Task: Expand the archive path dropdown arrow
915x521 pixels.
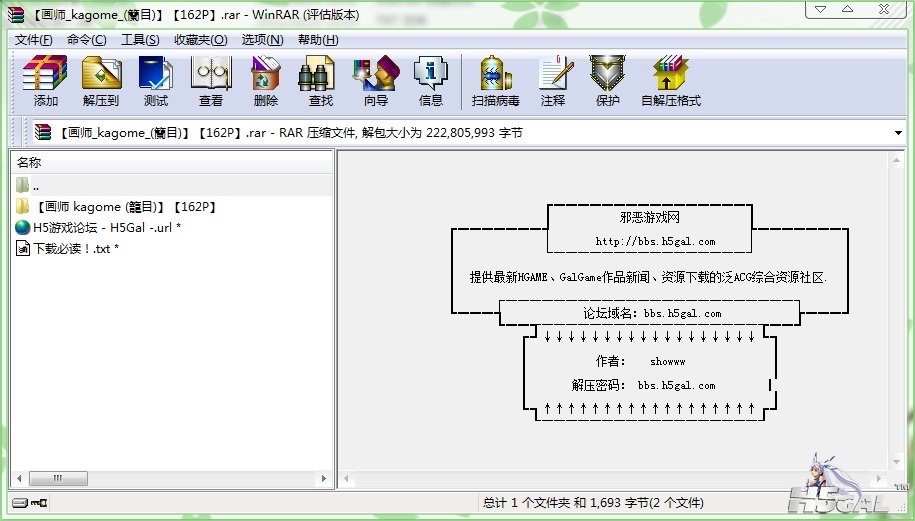Action: (898, 132)
